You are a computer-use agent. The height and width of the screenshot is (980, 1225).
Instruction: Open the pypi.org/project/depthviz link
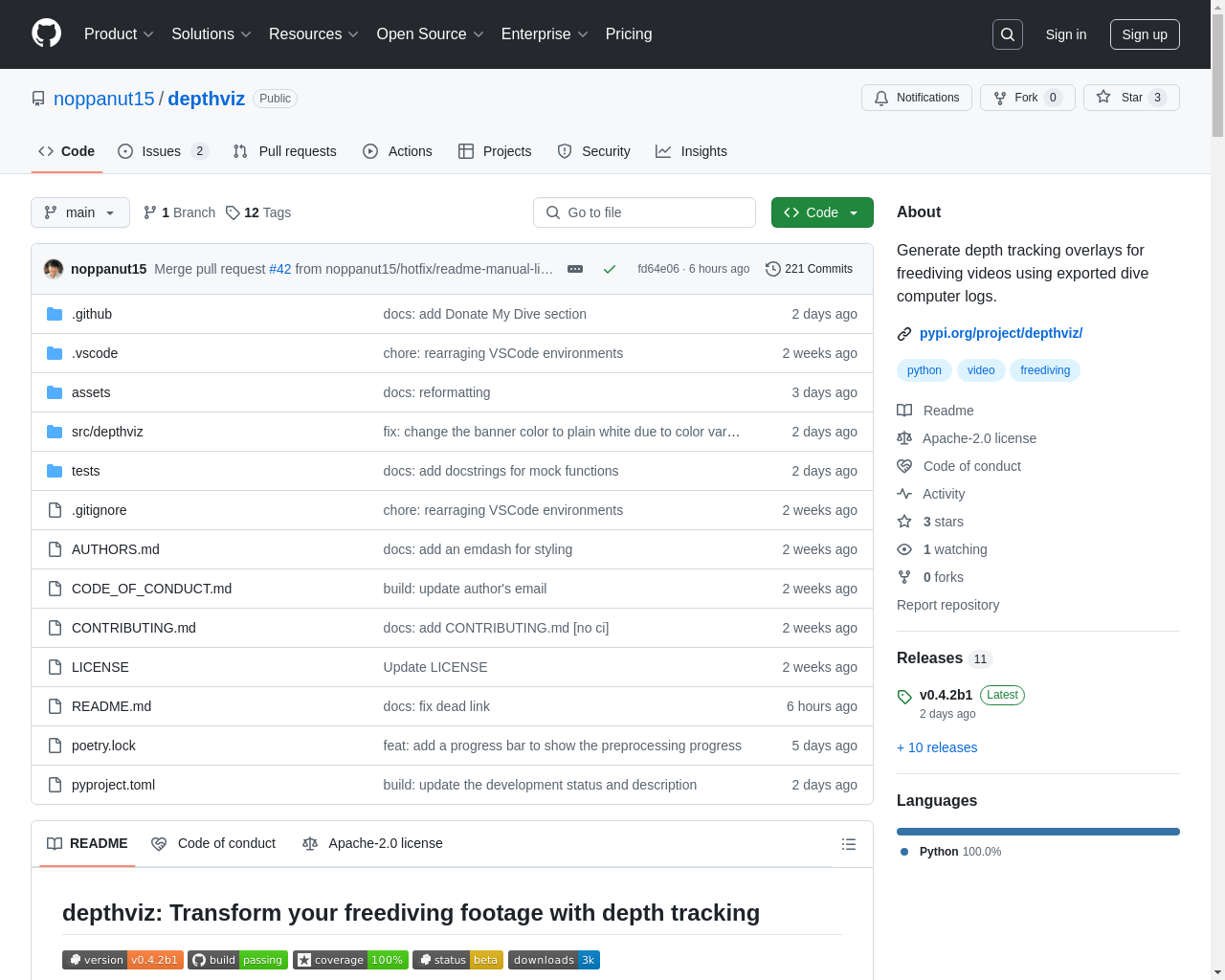pyautogui.click(x=1001, y=333)
